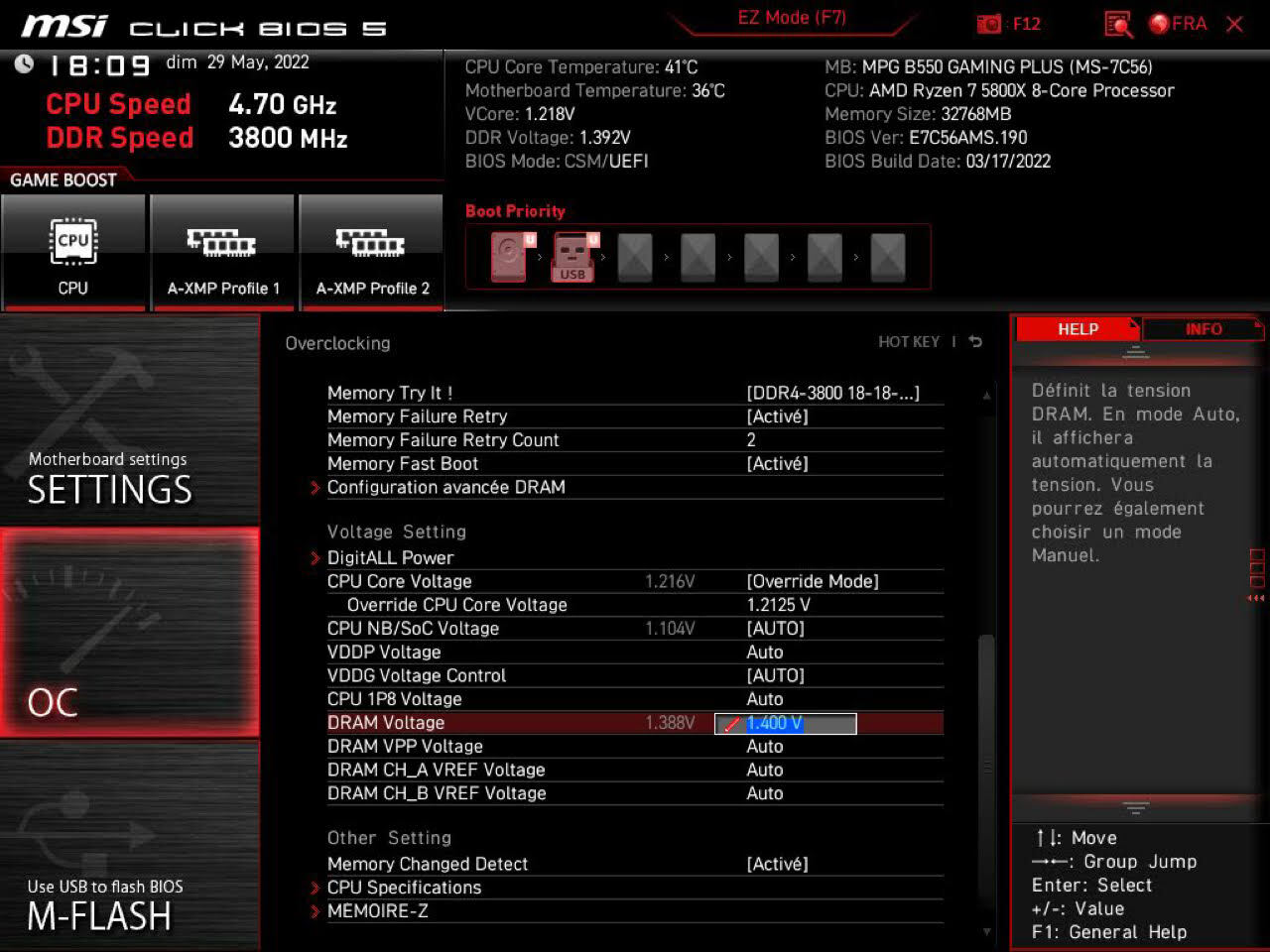Click the BIOS Ver E7C56AMS.190 text
The width and height of the screenshot is (1270, 952).
(926, 138)
